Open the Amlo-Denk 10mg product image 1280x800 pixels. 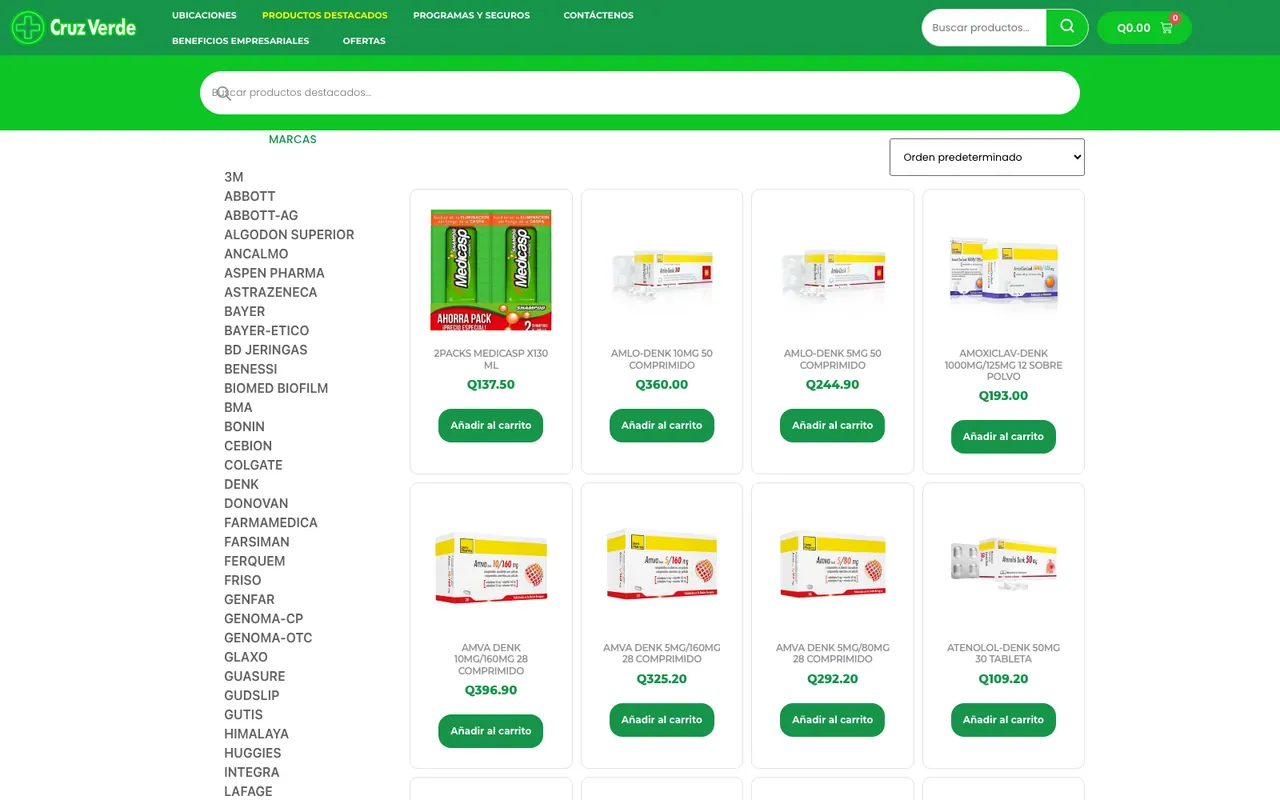662,270
